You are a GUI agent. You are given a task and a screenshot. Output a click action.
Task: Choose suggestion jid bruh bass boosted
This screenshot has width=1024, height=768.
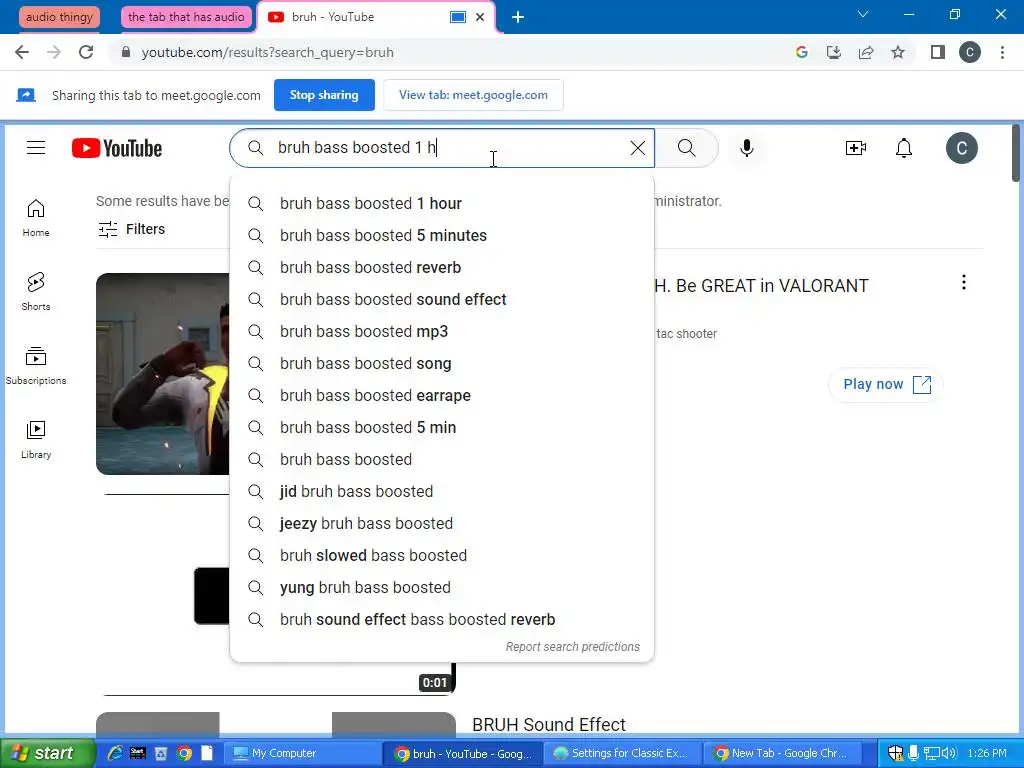point(442,492)
